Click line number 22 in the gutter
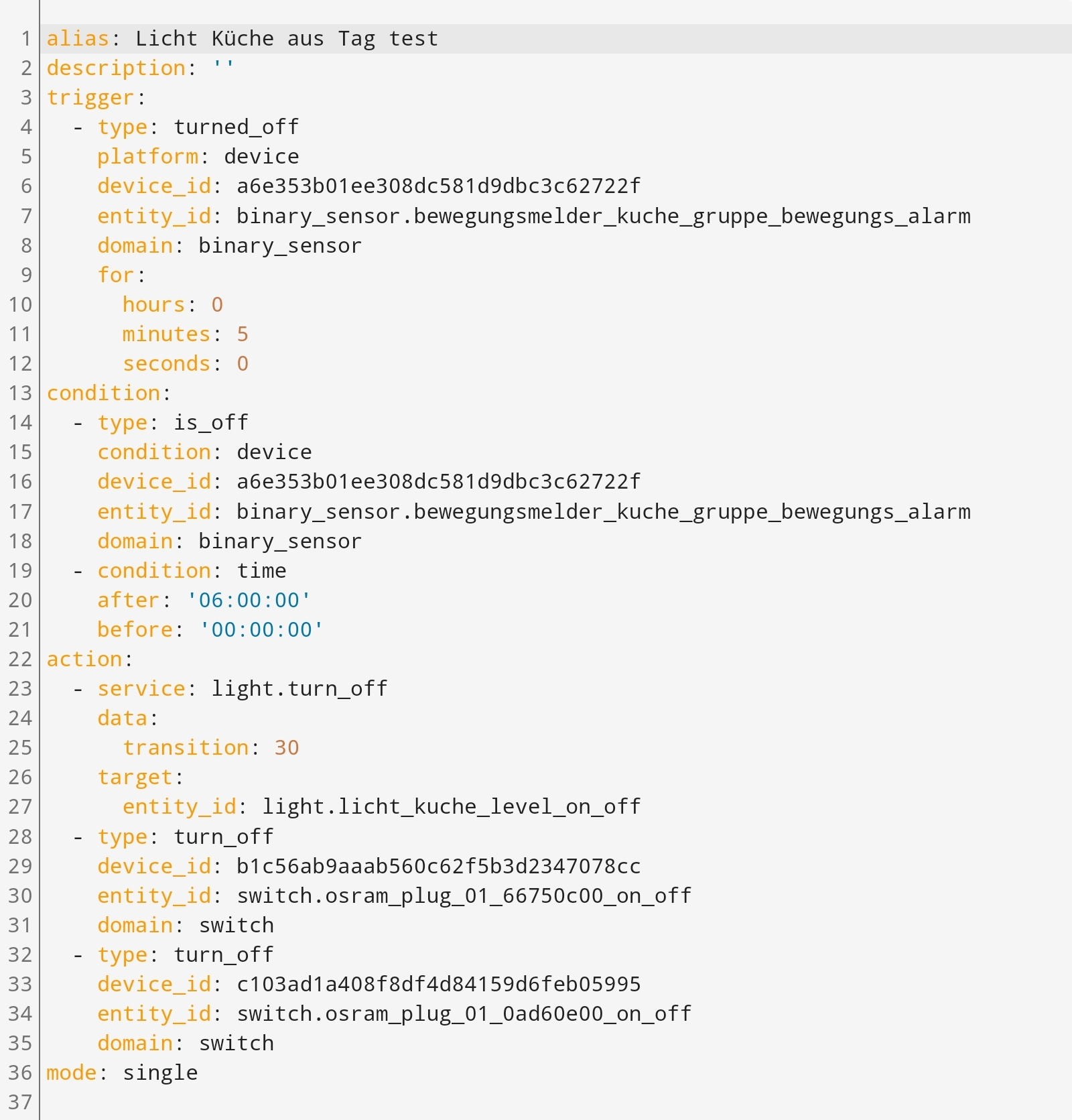Screen dimensions: 1072x1120 coord(21,658)
